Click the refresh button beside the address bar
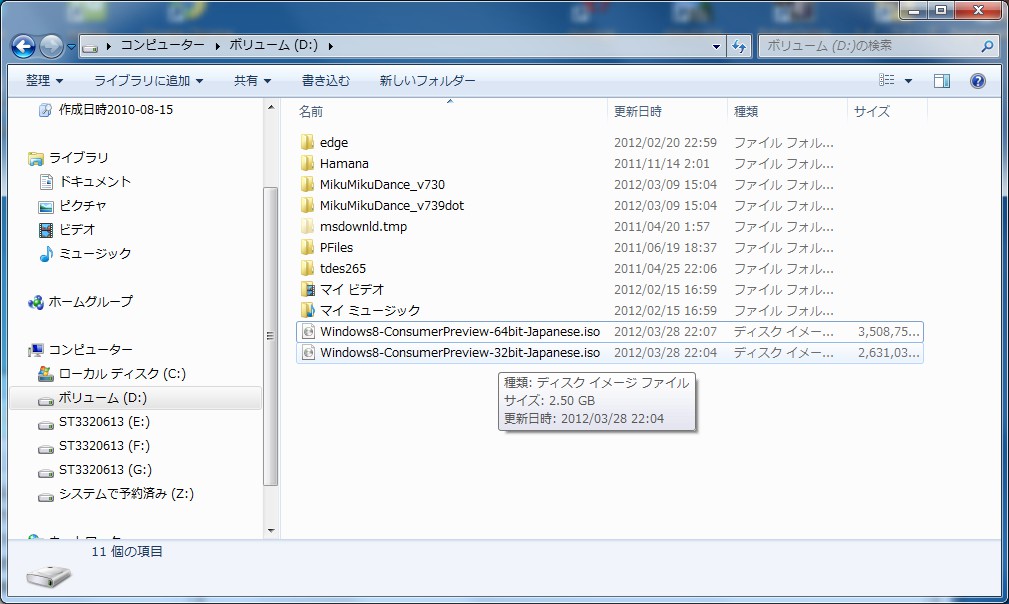 tap(739, 46)
